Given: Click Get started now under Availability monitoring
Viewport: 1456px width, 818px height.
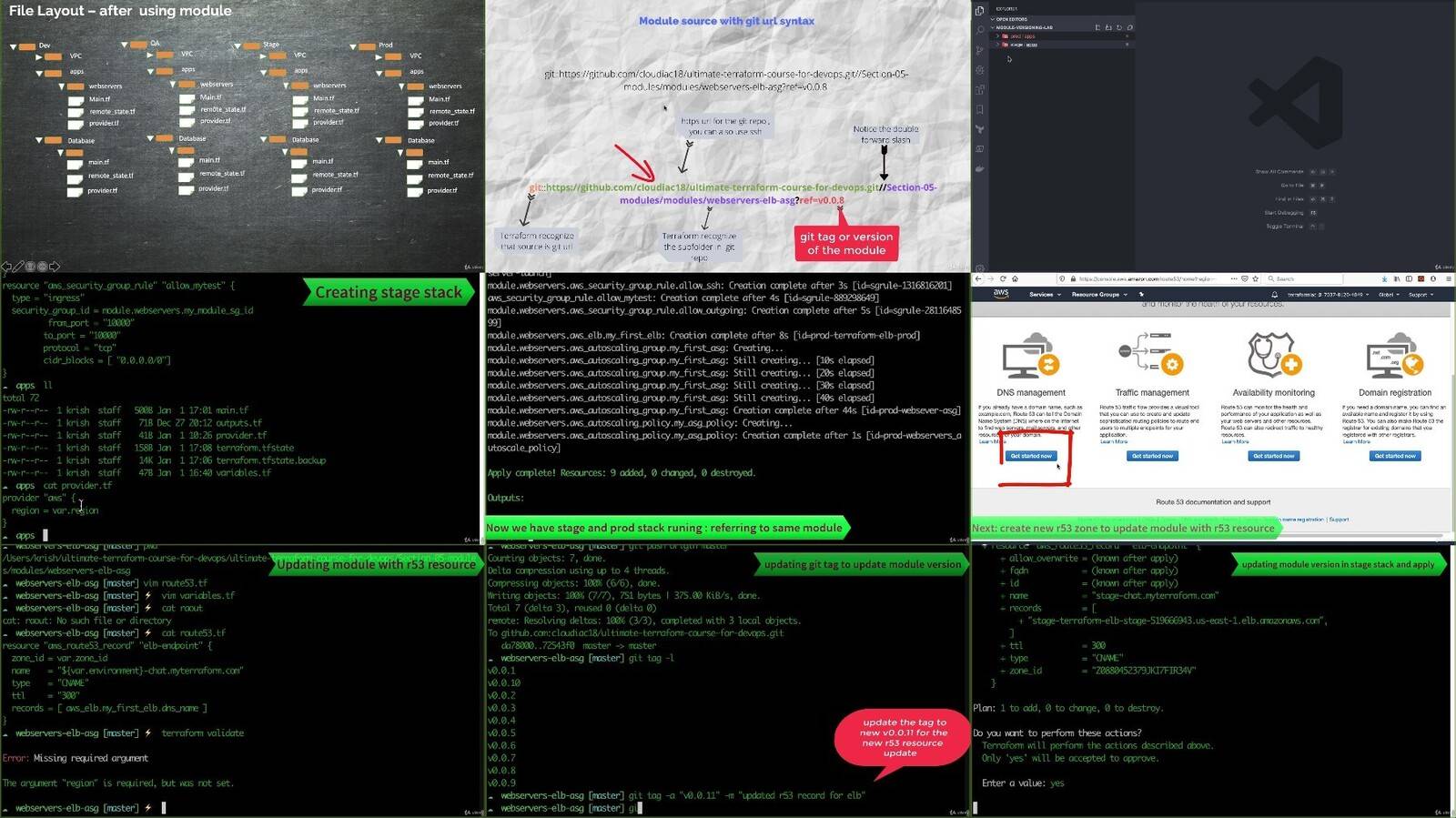Looking at the screenshot, I should tap(1274, 456).
